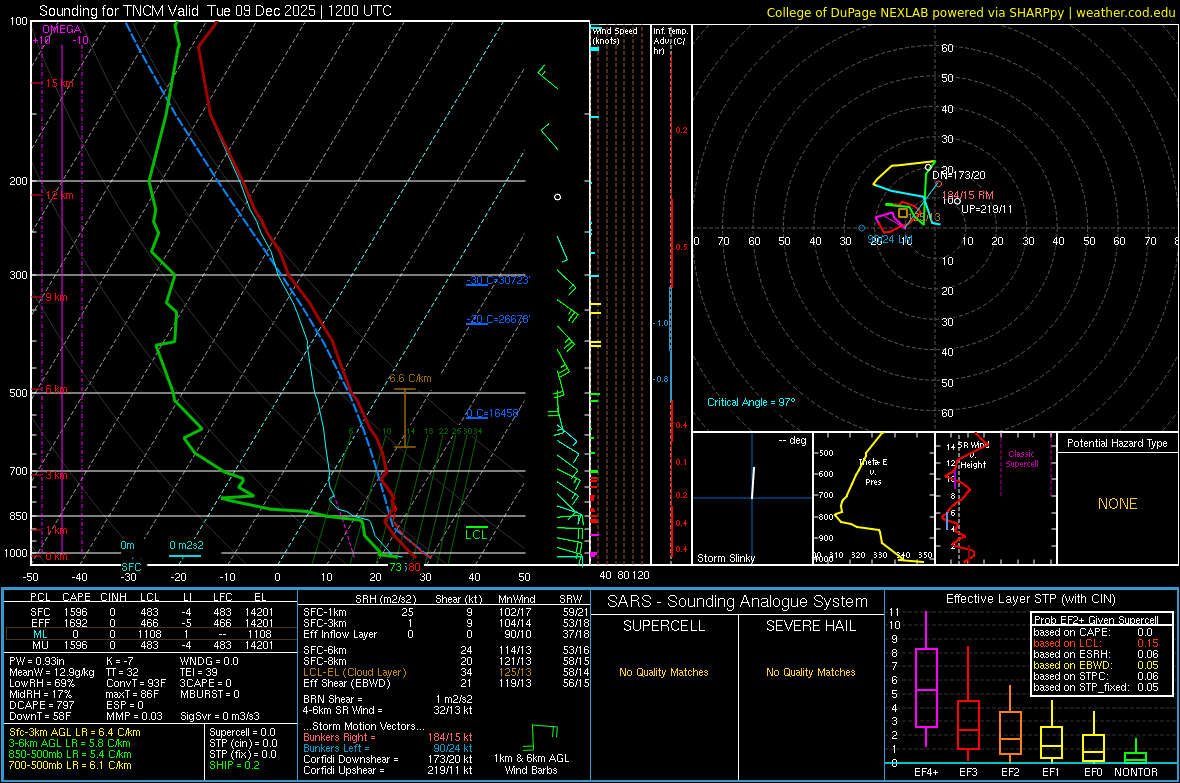Click the blue 'Bunkers Left =' line
This screenshot has height=783, width=1180.
[x=388, y=748]
